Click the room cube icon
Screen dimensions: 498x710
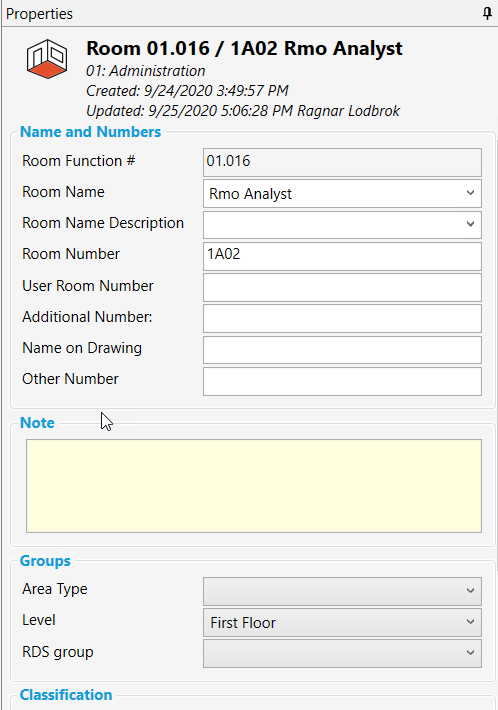(47, 59)
